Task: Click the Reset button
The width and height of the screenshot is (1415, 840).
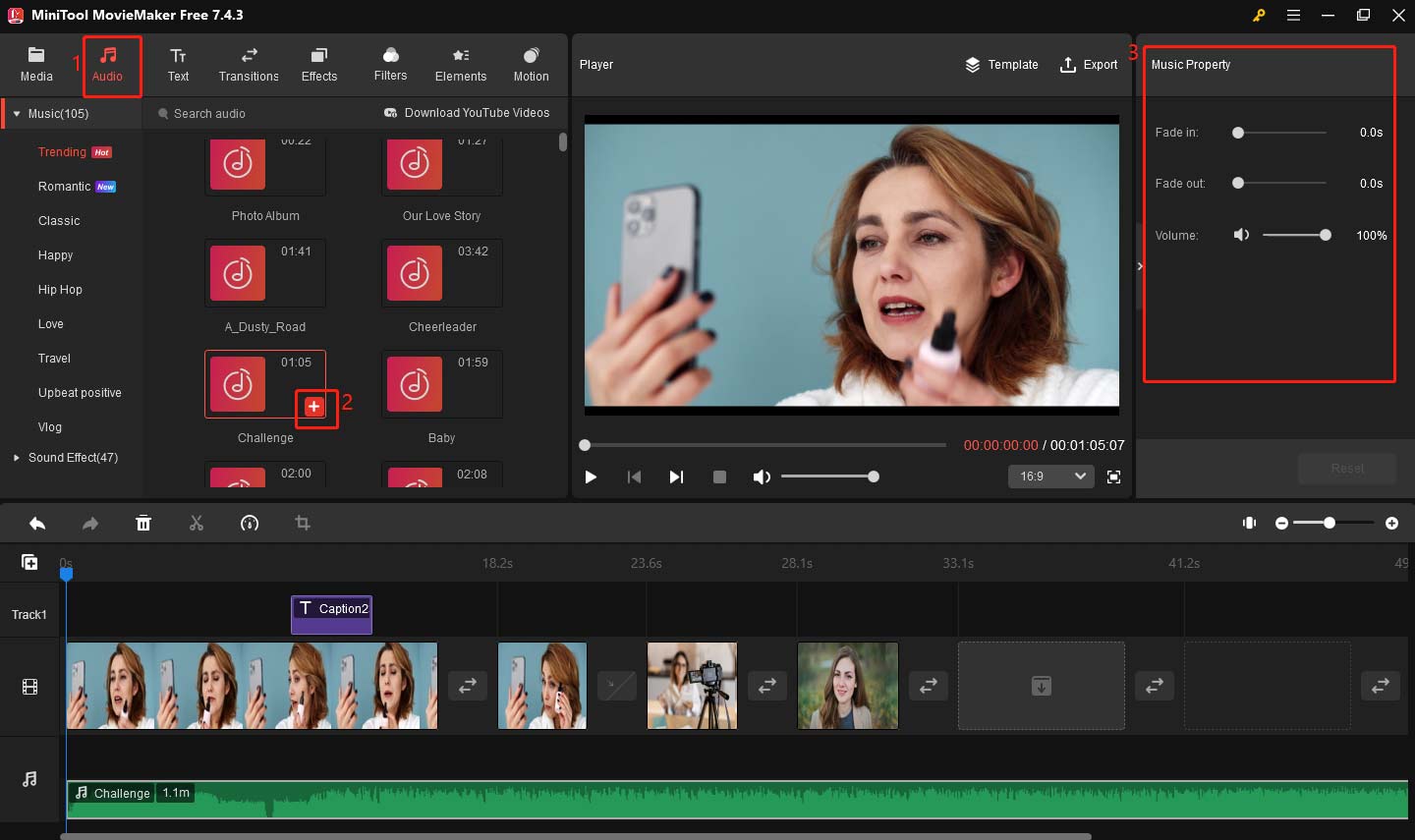Action: tap(1347, 468)
